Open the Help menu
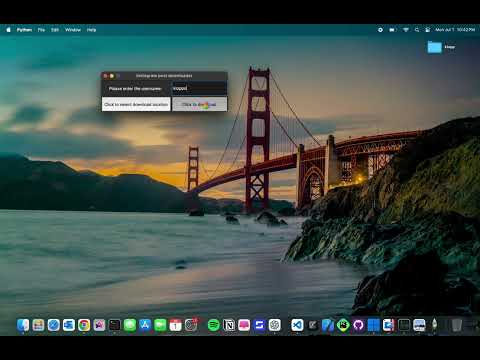Viewport: 480px width, 360px height. click(x=91, y=30)
